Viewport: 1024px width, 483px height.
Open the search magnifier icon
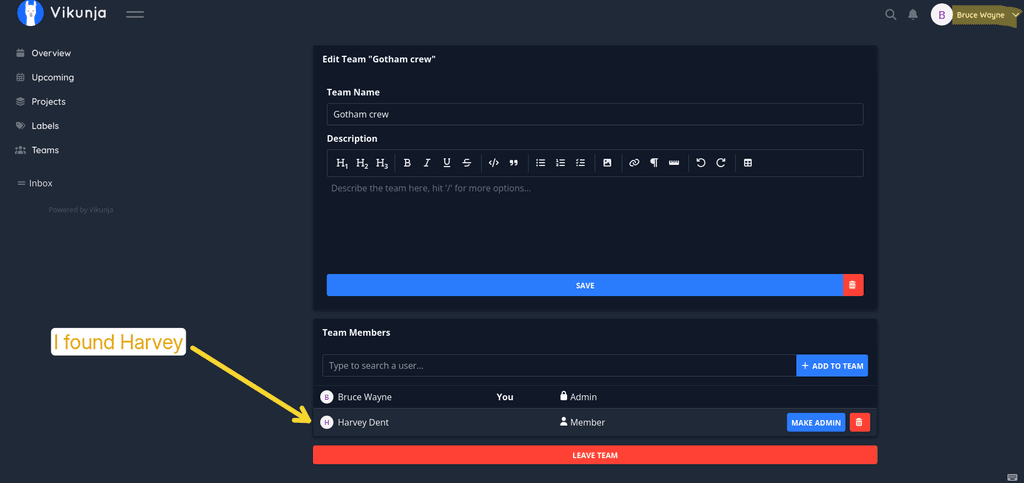(890, 14)
